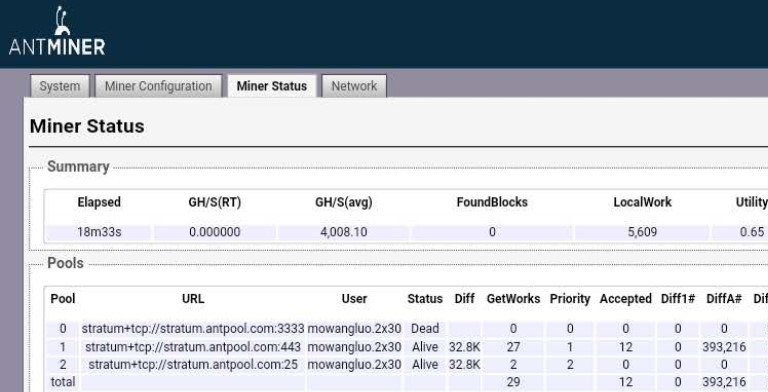Screen dimensions: 768x392
Task: Click the Miner Status page heading
Action: [x=87, y=126]
